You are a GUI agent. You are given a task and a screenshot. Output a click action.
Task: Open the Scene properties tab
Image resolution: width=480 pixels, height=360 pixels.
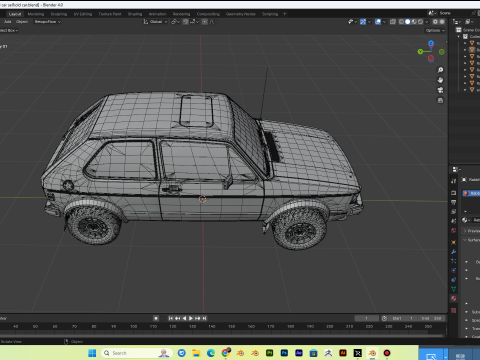453,221
